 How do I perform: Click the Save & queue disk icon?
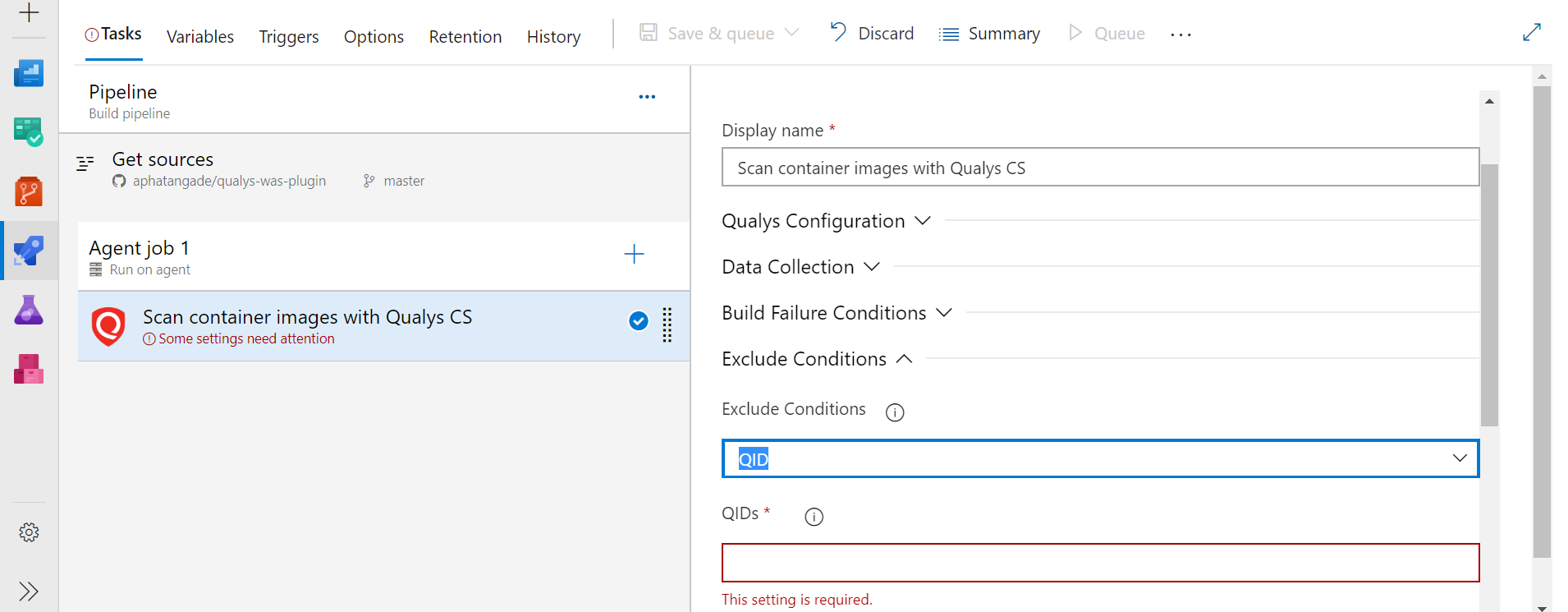tap(649, 33)
